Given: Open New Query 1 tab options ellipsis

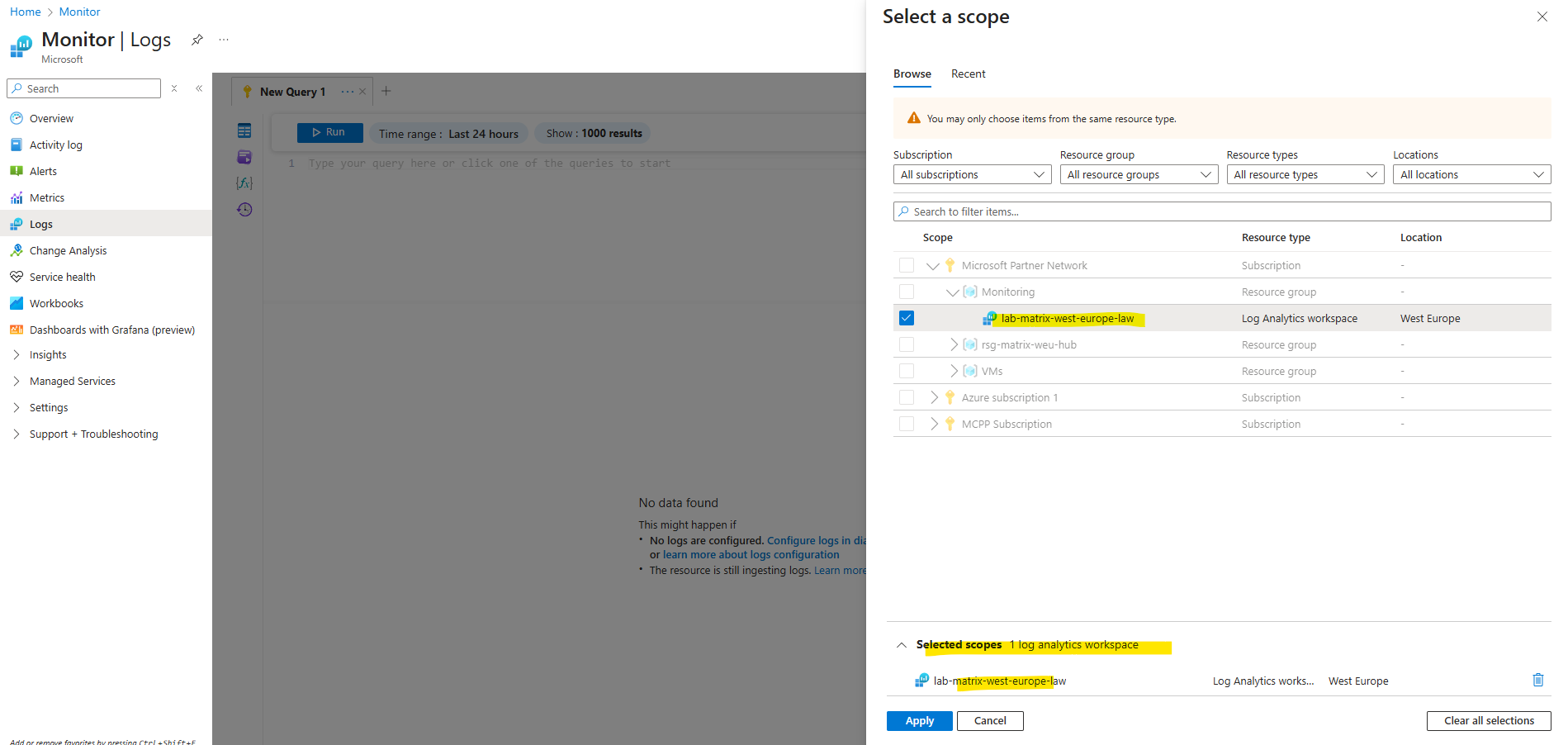Looking at the screenshot, I should pyautogui.click(x=348, y=92).
